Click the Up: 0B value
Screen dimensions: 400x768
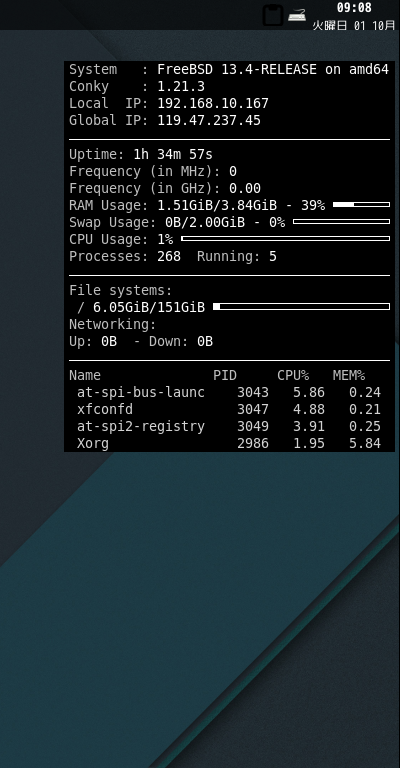click(x=93, y=341)
